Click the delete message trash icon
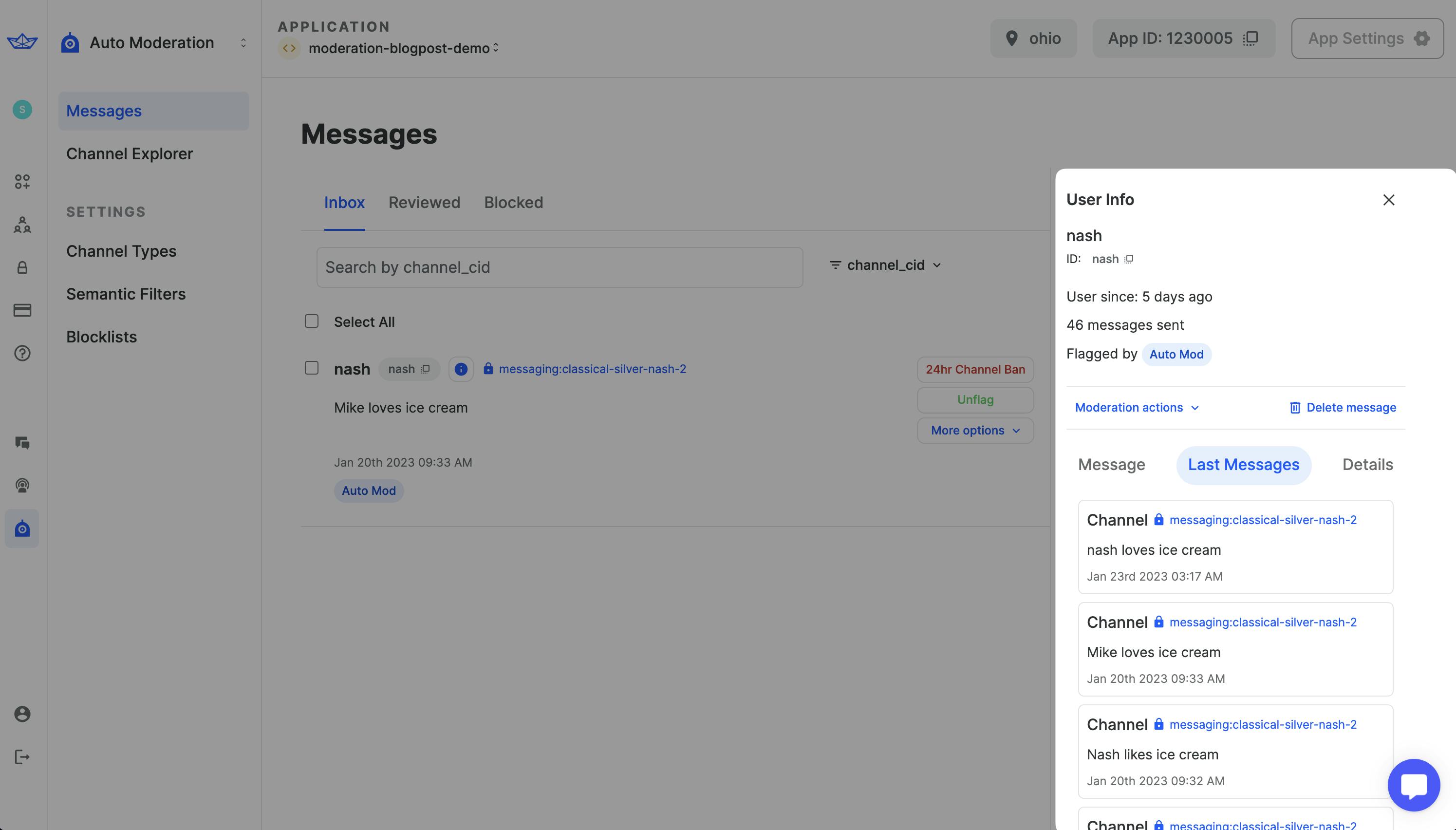The width and height of the screenshot is (1456, 830). pyautogui.click(x=1293, y=407)
